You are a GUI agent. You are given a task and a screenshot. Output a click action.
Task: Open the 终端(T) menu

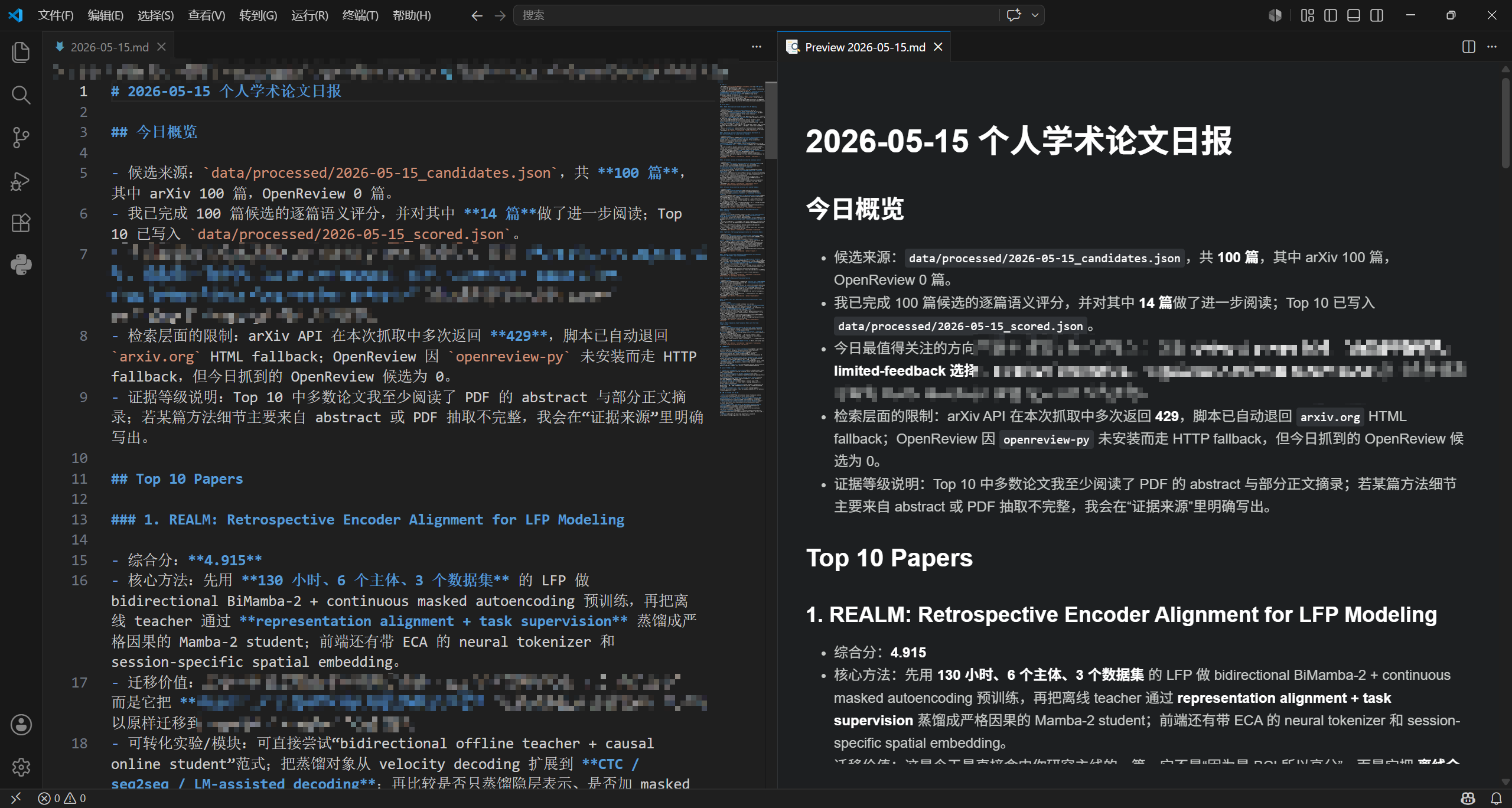coord(360,15)
